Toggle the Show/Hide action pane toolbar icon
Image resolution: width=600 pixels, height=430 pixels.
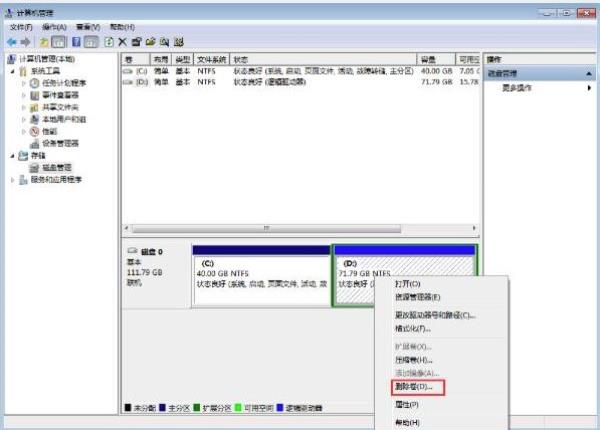(x=91, y=42)
